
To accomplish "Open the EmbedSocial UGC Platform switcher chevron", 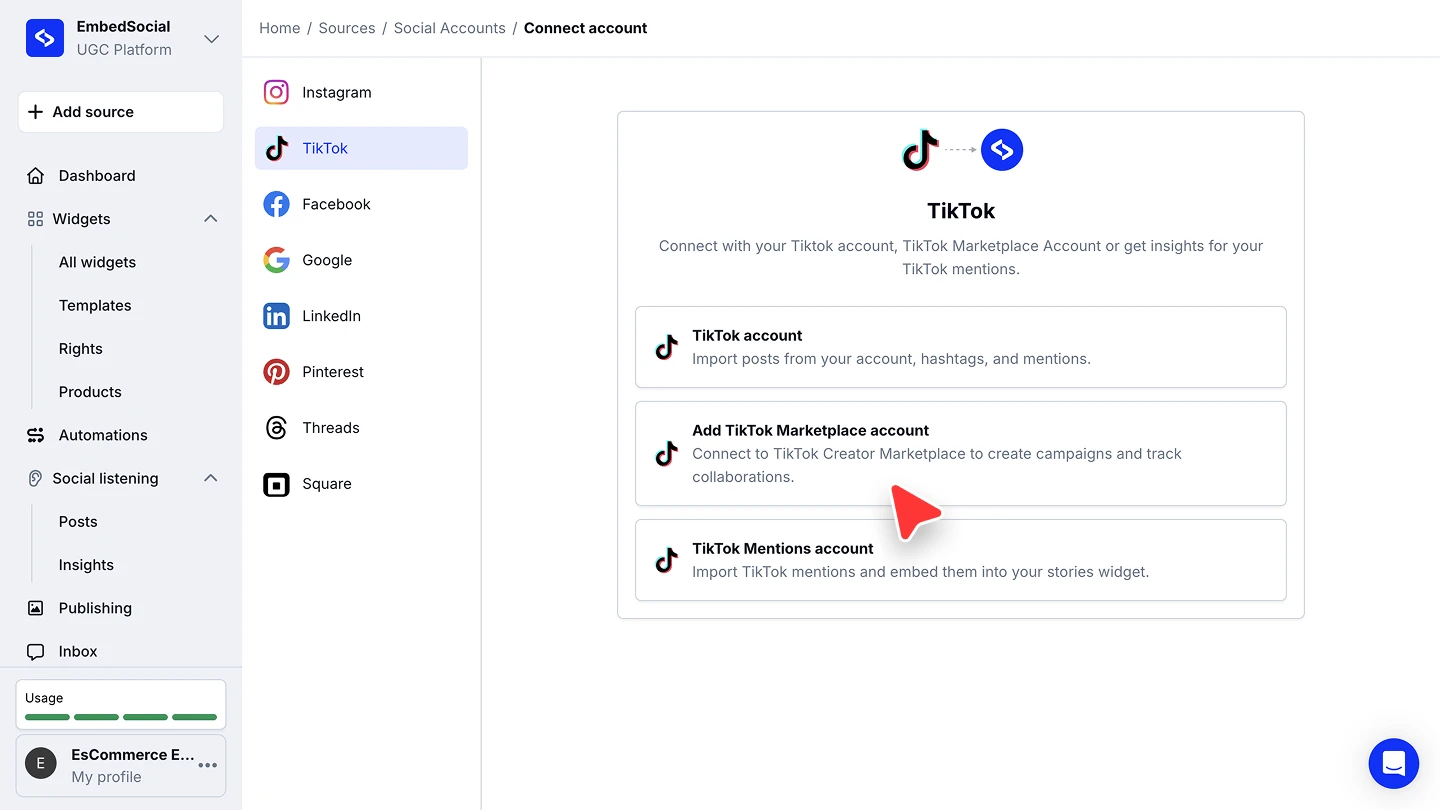I will pos(211,39).
